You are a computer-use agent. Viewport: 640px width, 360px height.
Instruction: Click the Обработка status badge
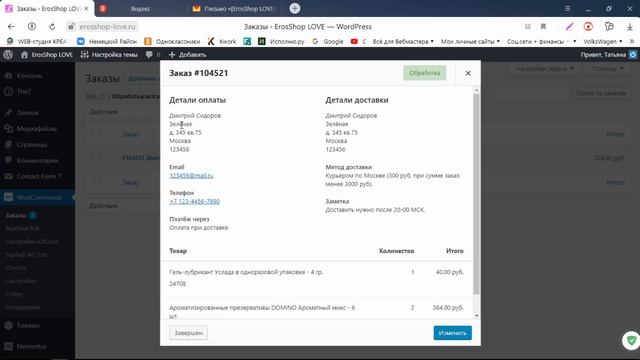(424, 73)
